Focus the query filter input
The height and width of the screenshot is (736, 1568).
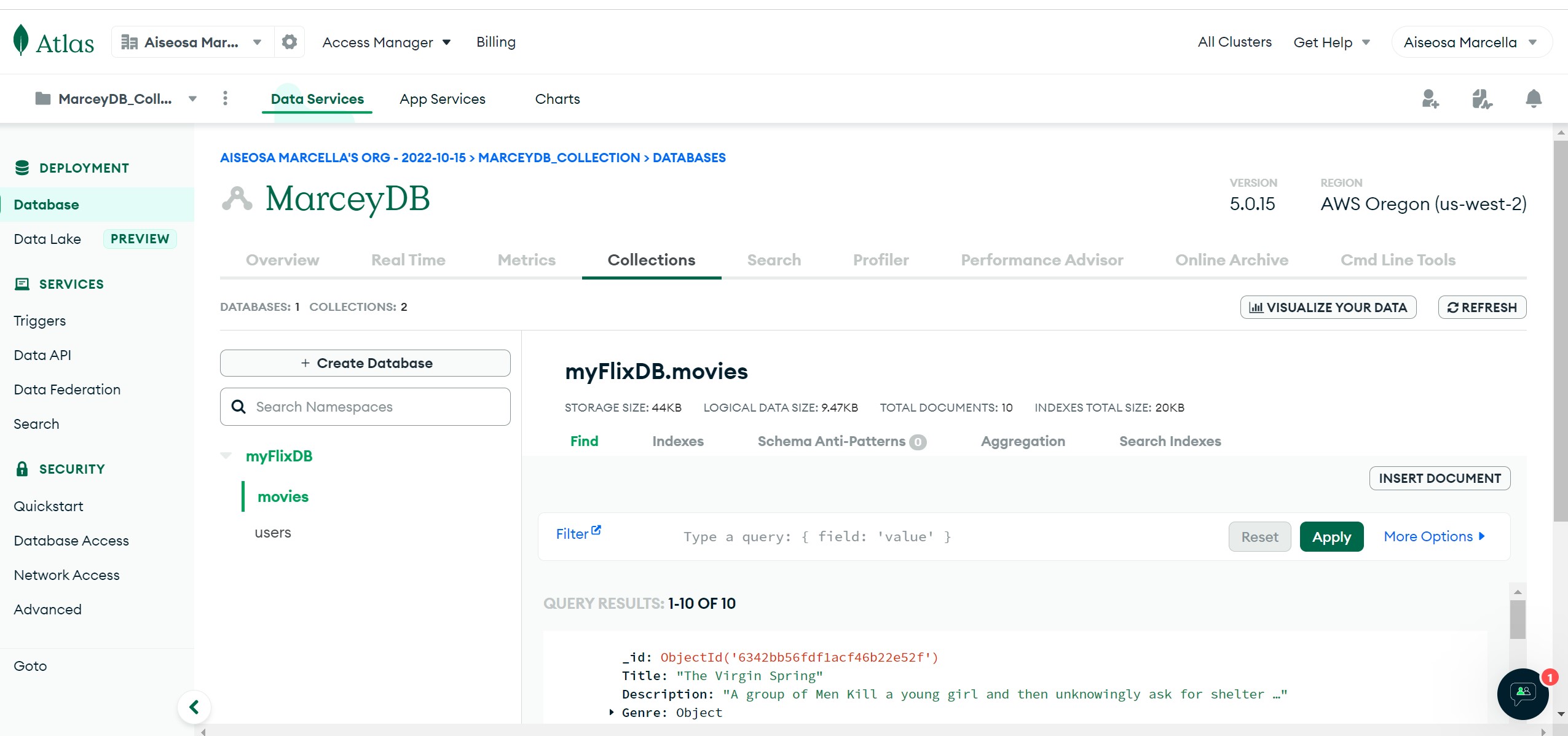947,536
